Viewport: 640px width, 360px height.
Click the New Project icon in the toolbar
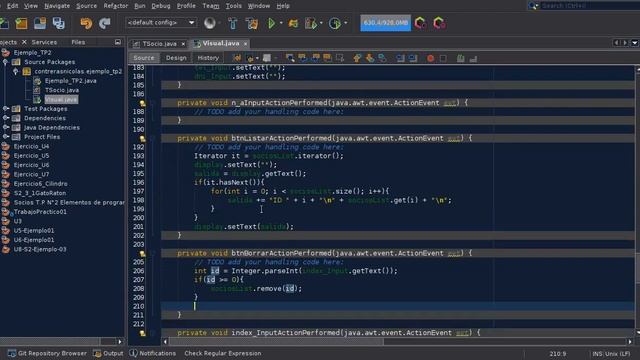tap(21, 23)
